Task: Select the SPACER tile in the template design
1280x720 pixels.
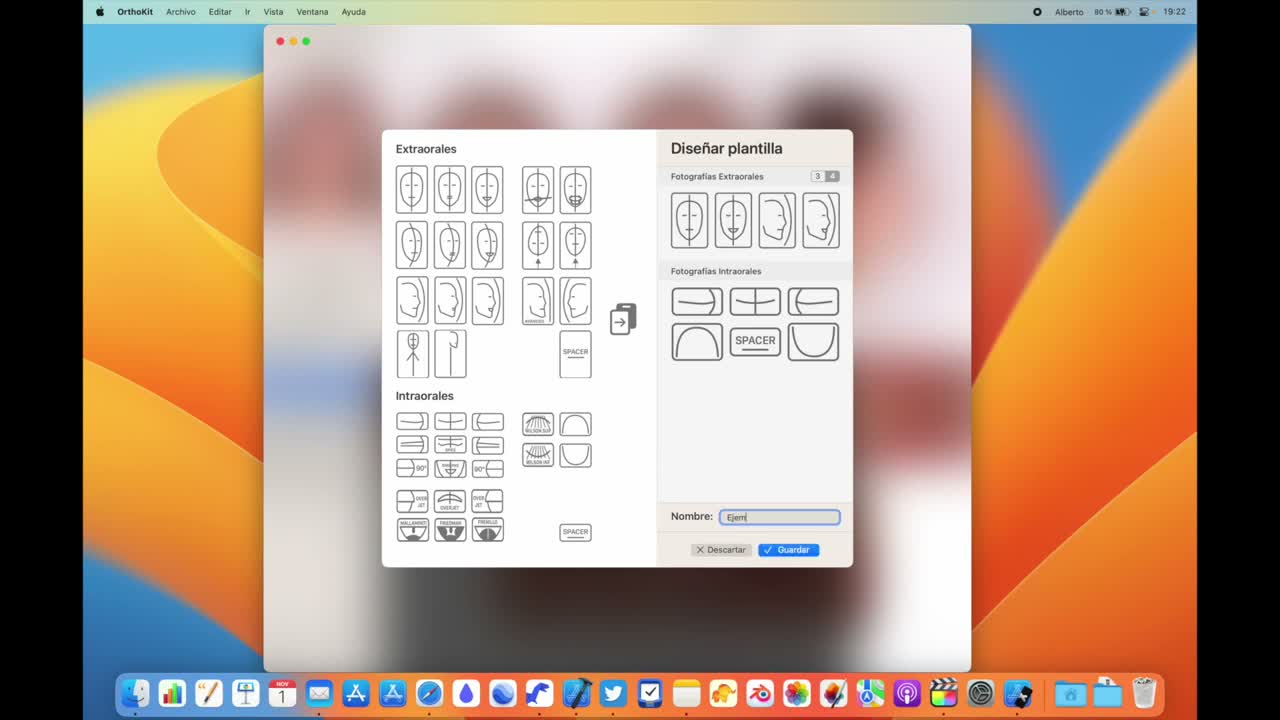Action: point(755,341)
